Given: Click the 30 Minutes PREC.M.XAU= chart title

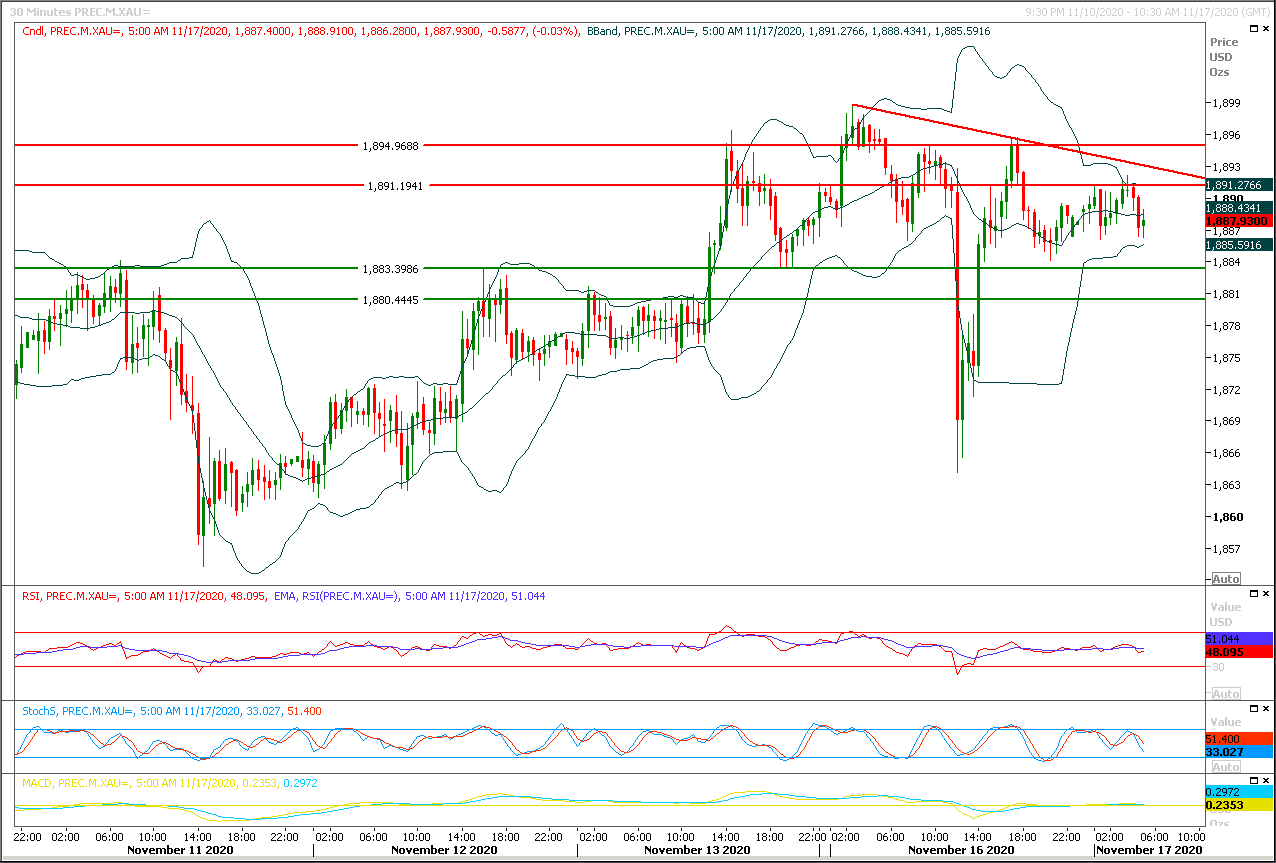Looking at the screenshot, I should click(80, 11).
